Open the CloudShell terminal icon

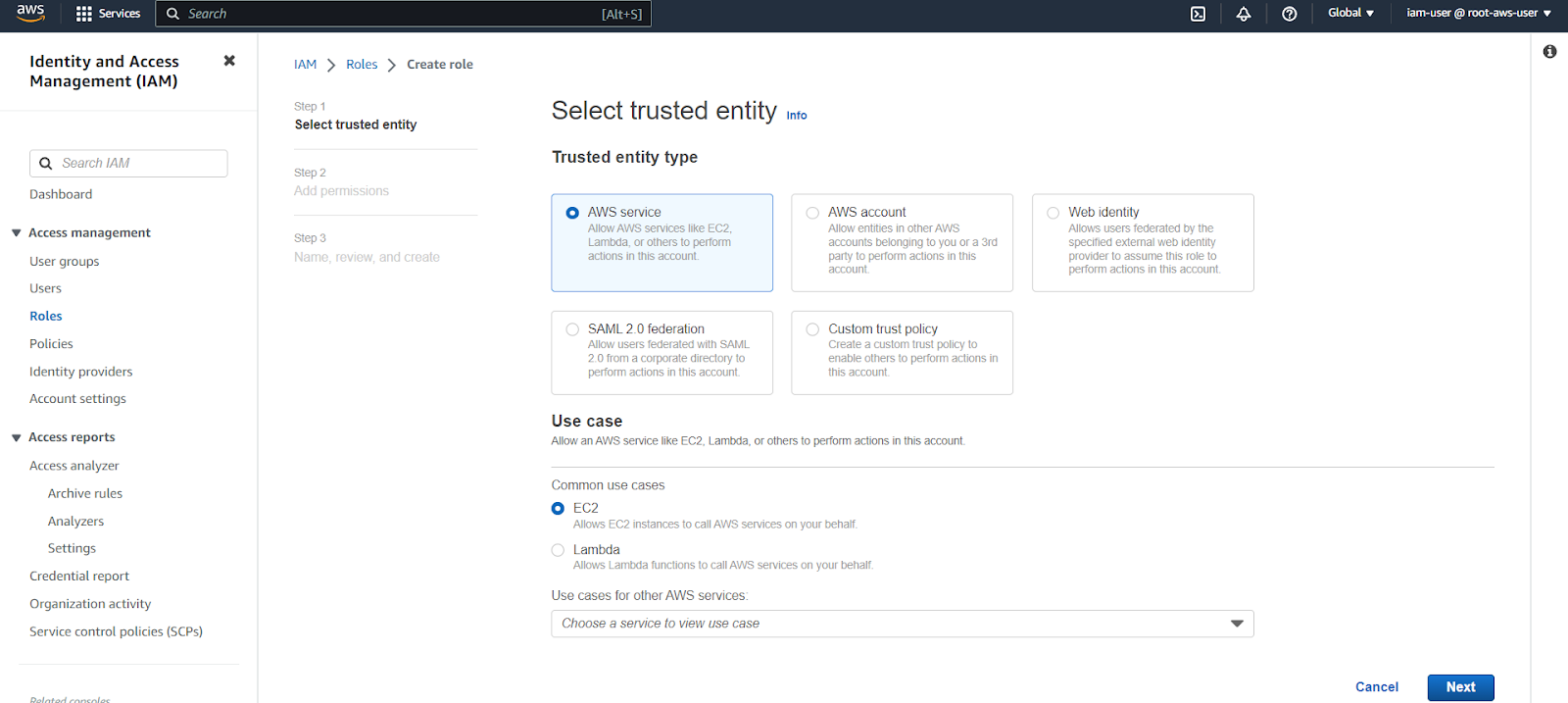[1198, 14]
